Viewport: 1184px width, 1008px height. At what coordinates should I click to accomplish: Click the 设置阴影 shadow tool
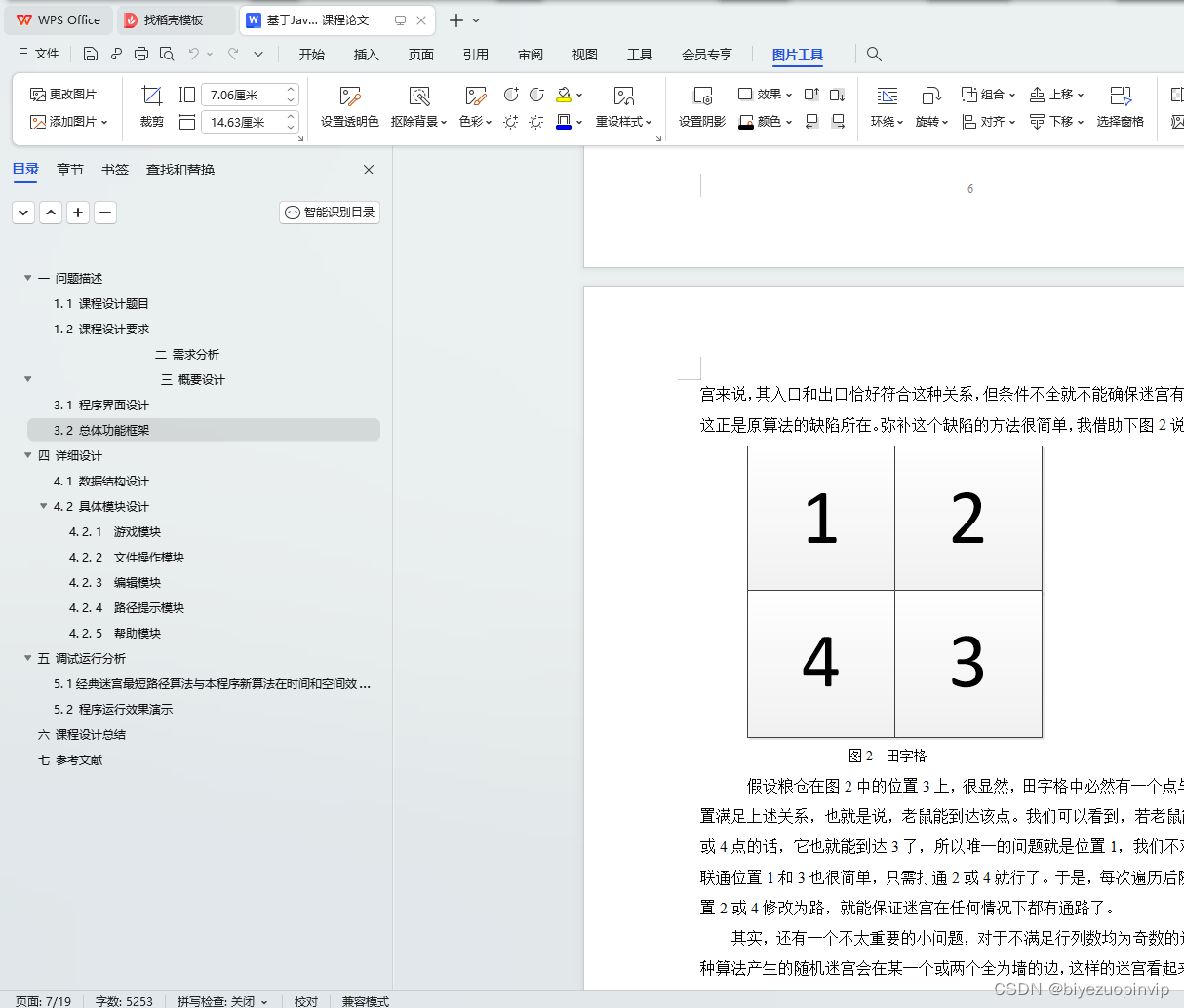[x=701, y=107]
